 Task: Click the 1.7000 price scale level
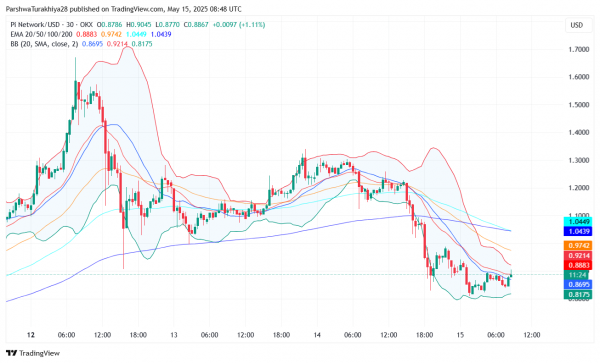pyautogui.click(x=579, y=49)
